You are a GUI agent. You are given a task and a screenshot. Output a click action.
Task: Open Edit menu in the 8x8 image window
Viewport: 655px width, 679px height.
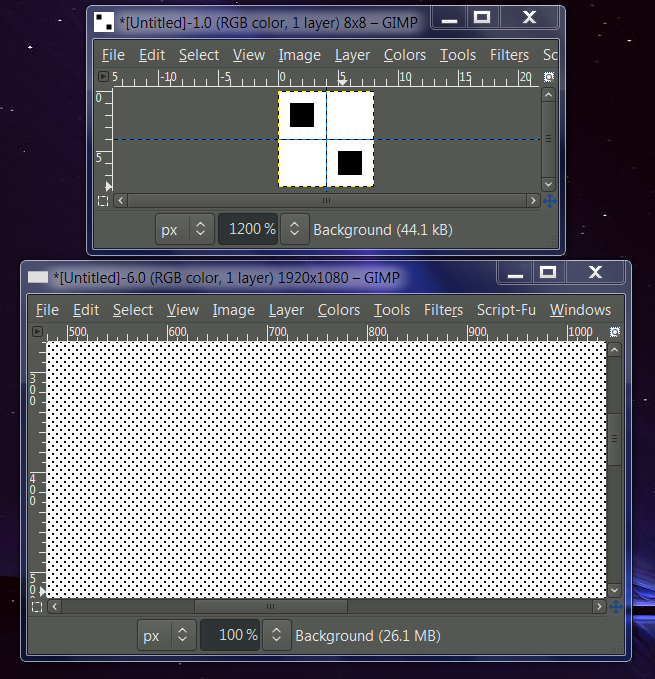coord(152,55)
